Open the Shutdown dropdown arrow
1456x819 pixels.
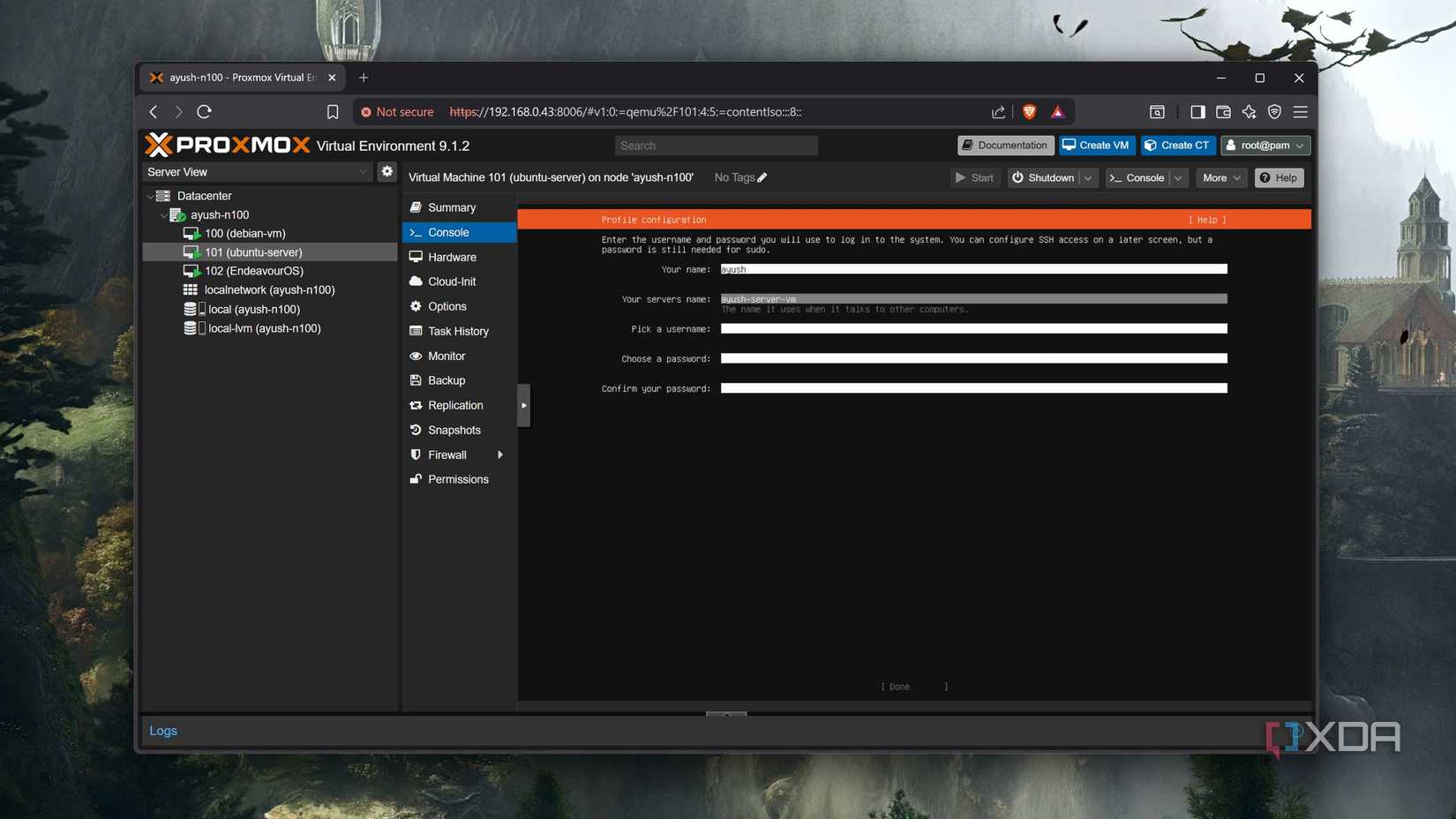tap(1087, 177)
